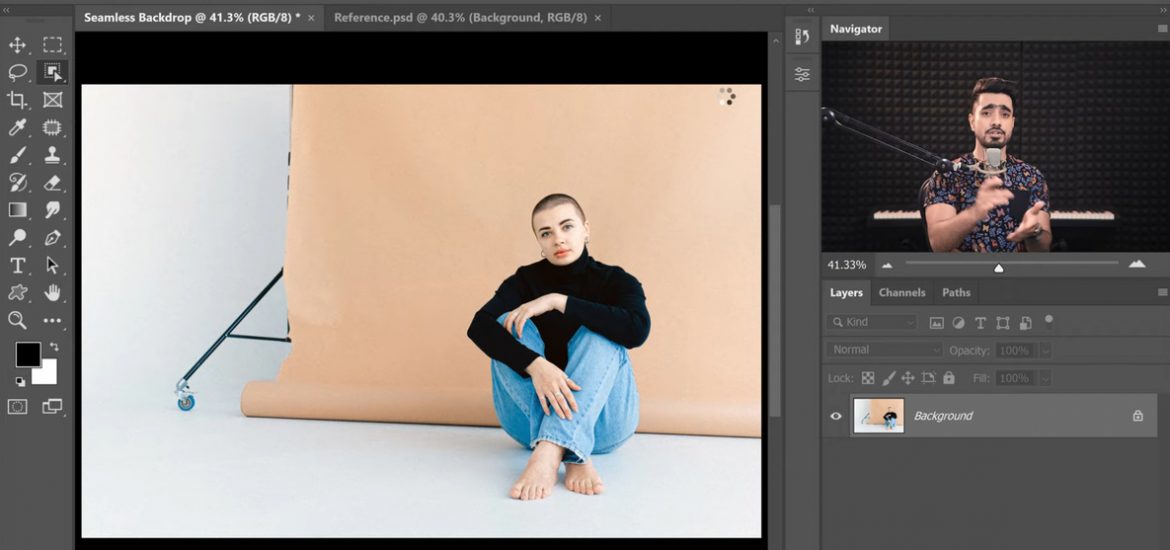
Task: Open the History panel icon
Action: pyautogui.click(x=802, y=37)
